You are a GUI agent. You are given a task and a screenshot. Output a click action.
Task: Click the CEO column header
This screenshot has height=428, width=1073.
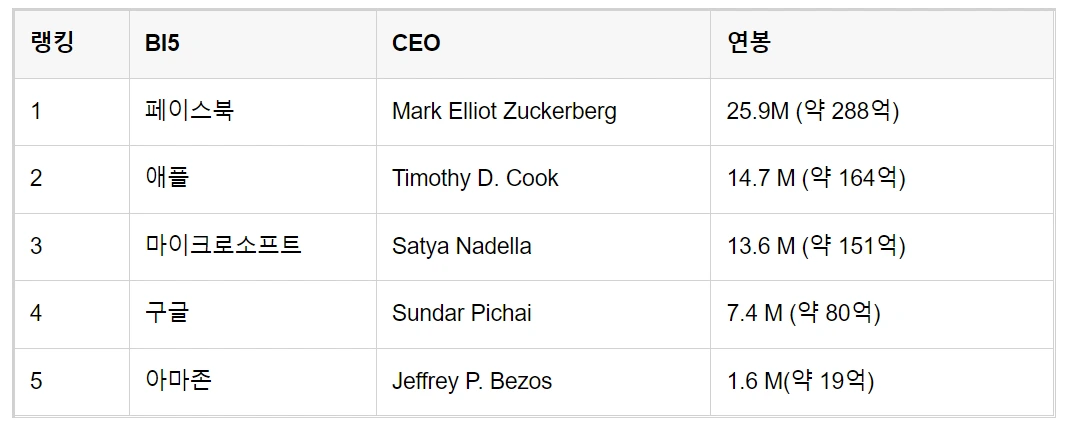pos(416,44)
